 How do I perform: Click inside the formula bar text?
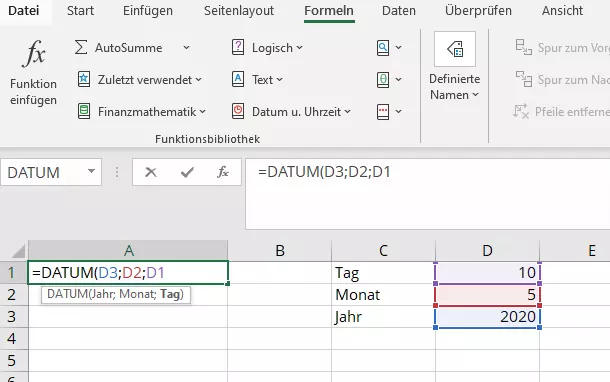point(324,172)
